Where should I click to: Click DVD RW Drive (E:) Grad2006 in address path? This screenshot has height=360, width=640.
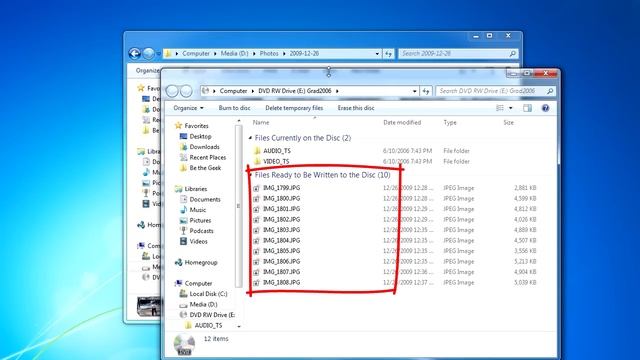pos(295,91)
